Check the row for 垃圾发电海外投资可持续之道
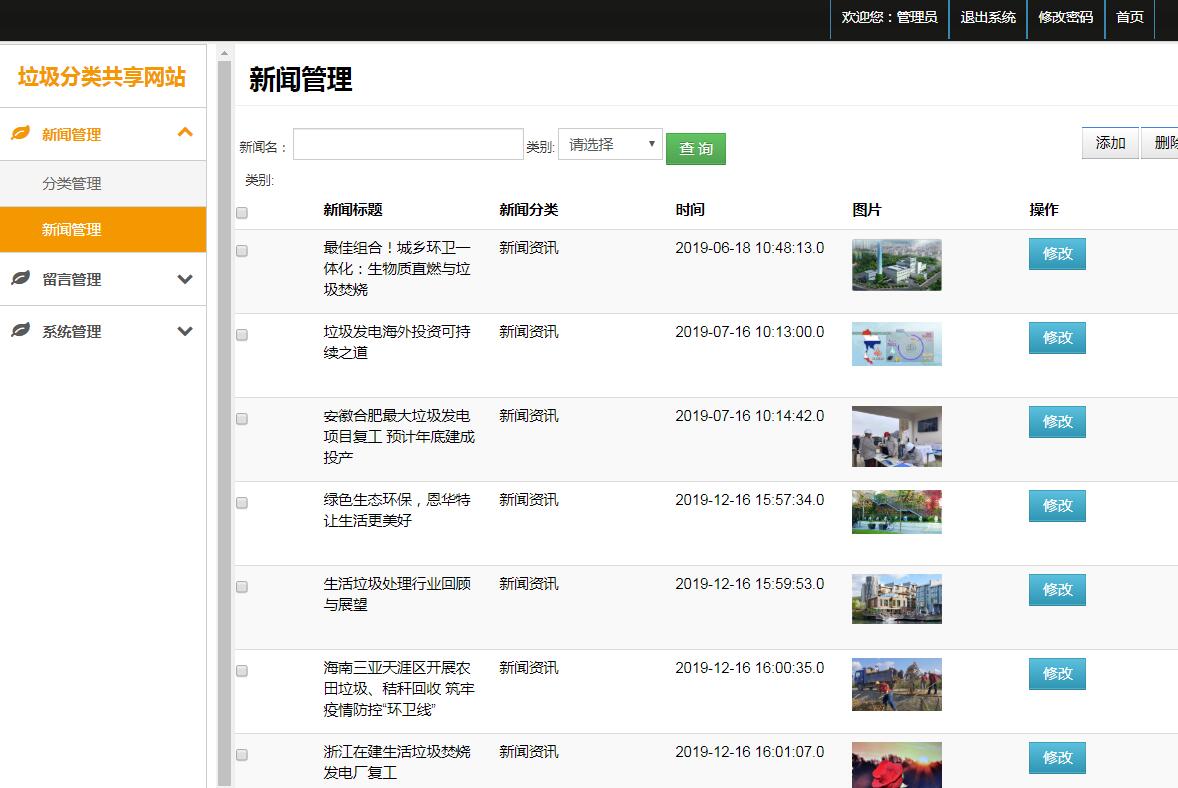 (x=242, y=335)
